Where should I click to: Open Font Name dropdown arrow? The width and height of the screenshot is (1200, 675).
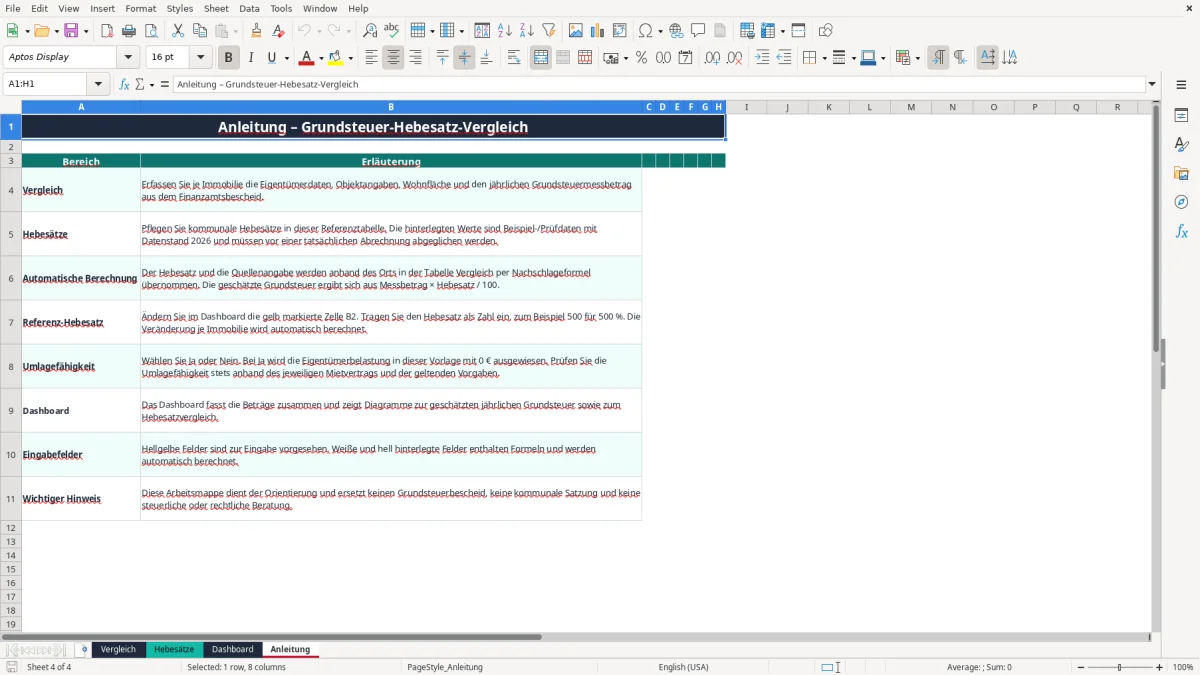[128, 57]
